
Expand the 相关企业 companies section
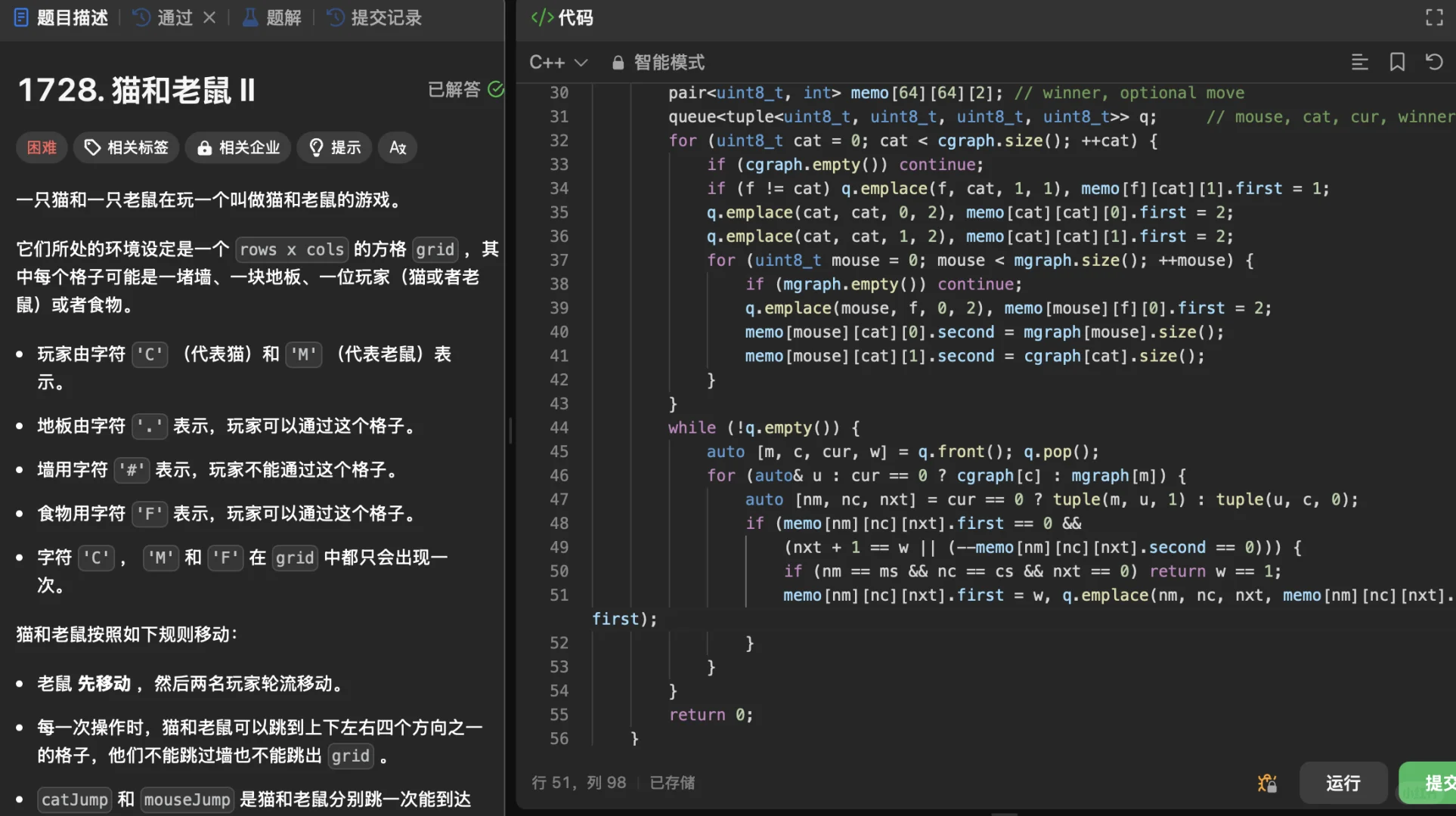tap(238, 147)
